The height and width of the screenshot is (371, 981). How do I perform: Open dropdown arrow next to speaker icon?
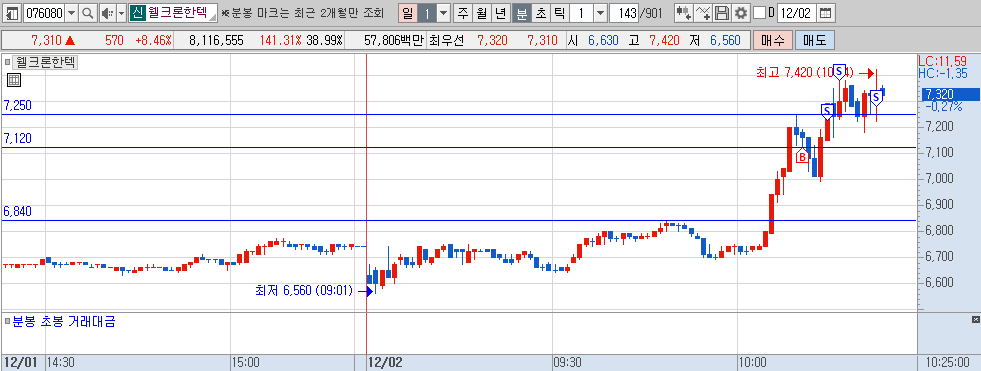(121, 13)
